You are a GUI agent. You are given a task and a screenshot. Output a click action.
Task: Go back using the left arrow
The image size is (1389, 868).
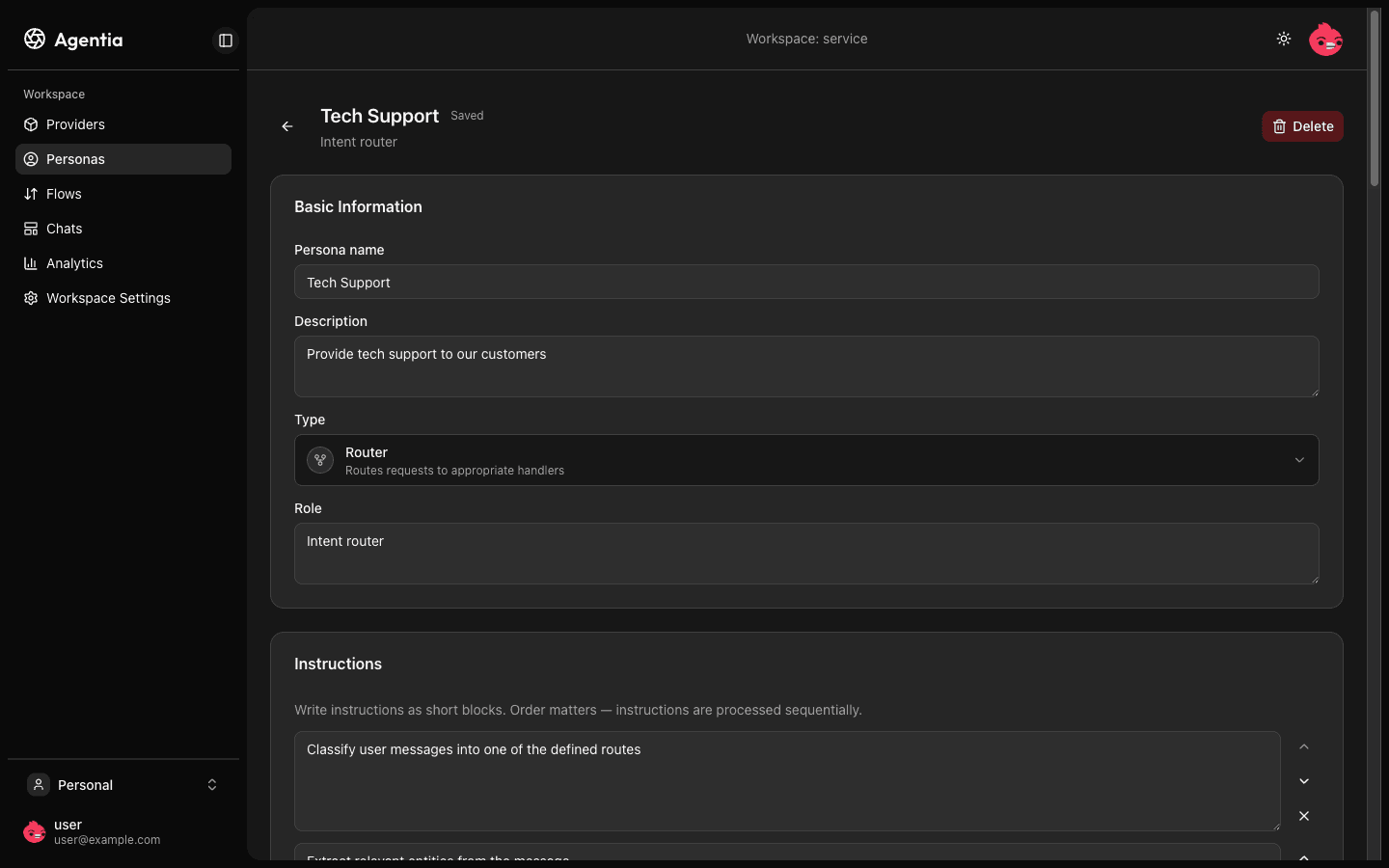tap(287, 126)
